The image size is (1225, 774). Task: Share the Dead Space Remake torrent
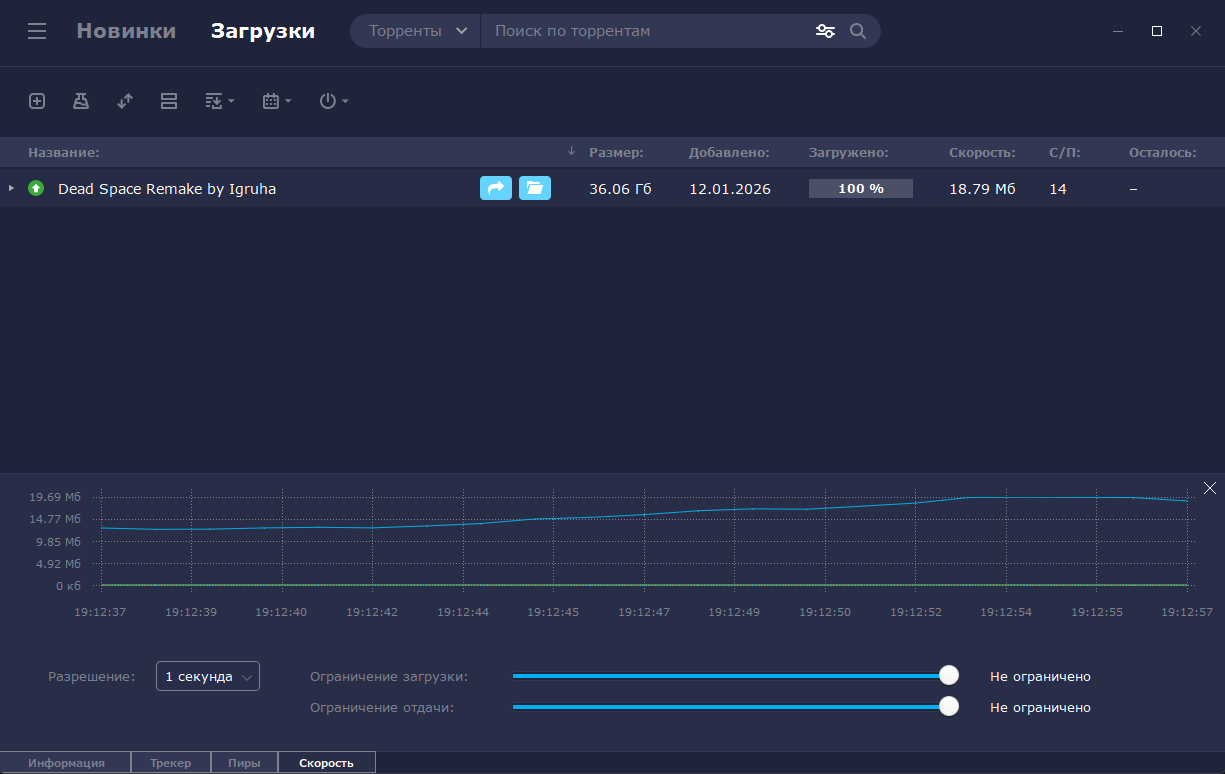(496, 188)
